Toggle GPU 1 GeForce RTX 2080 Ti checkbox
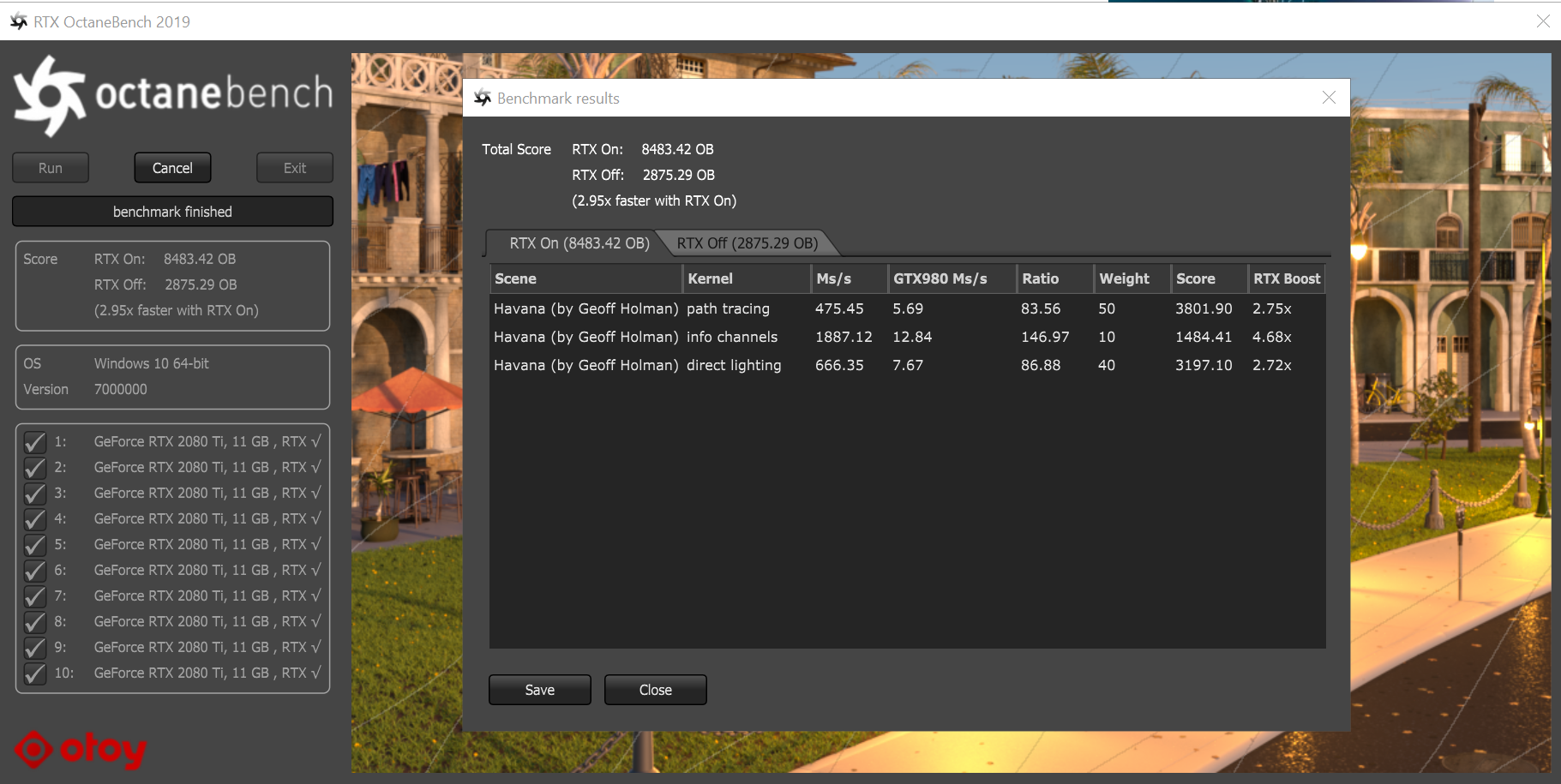Viewport: 1561px width, 784px height. [35, 442]
